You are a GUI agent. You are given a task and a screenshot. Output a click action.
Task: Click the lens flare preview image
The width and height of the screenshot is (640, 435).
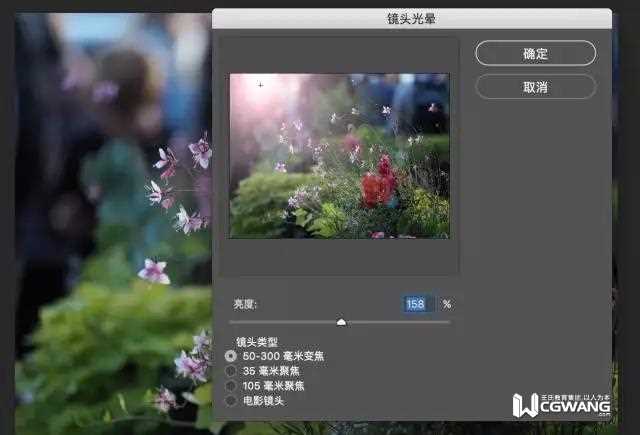pyautogui.click(x=340, y=156)
